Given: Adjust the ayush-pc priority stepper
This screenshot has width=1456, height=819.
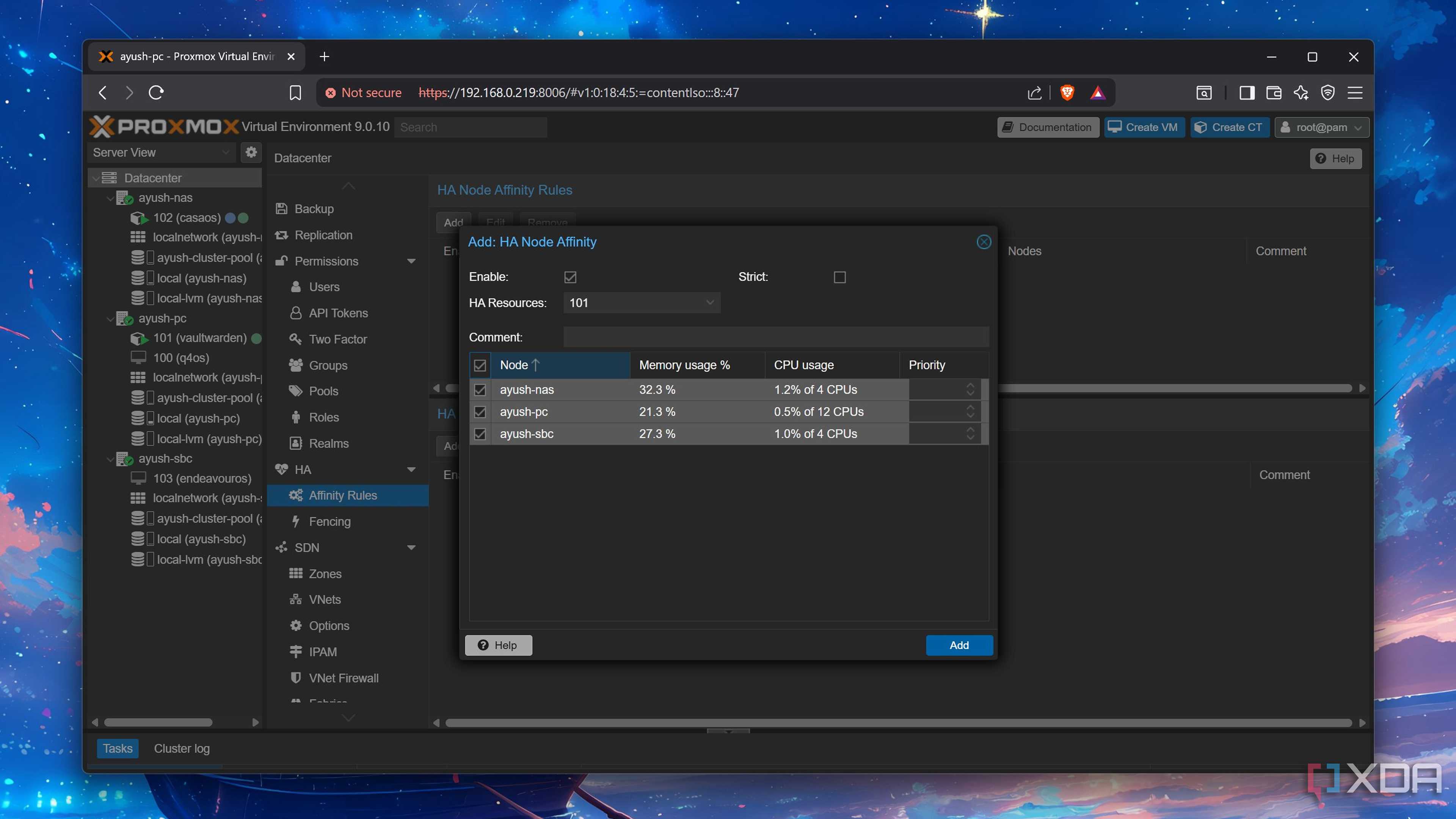Looking at the screenshot, I should [x=970, y=411].
